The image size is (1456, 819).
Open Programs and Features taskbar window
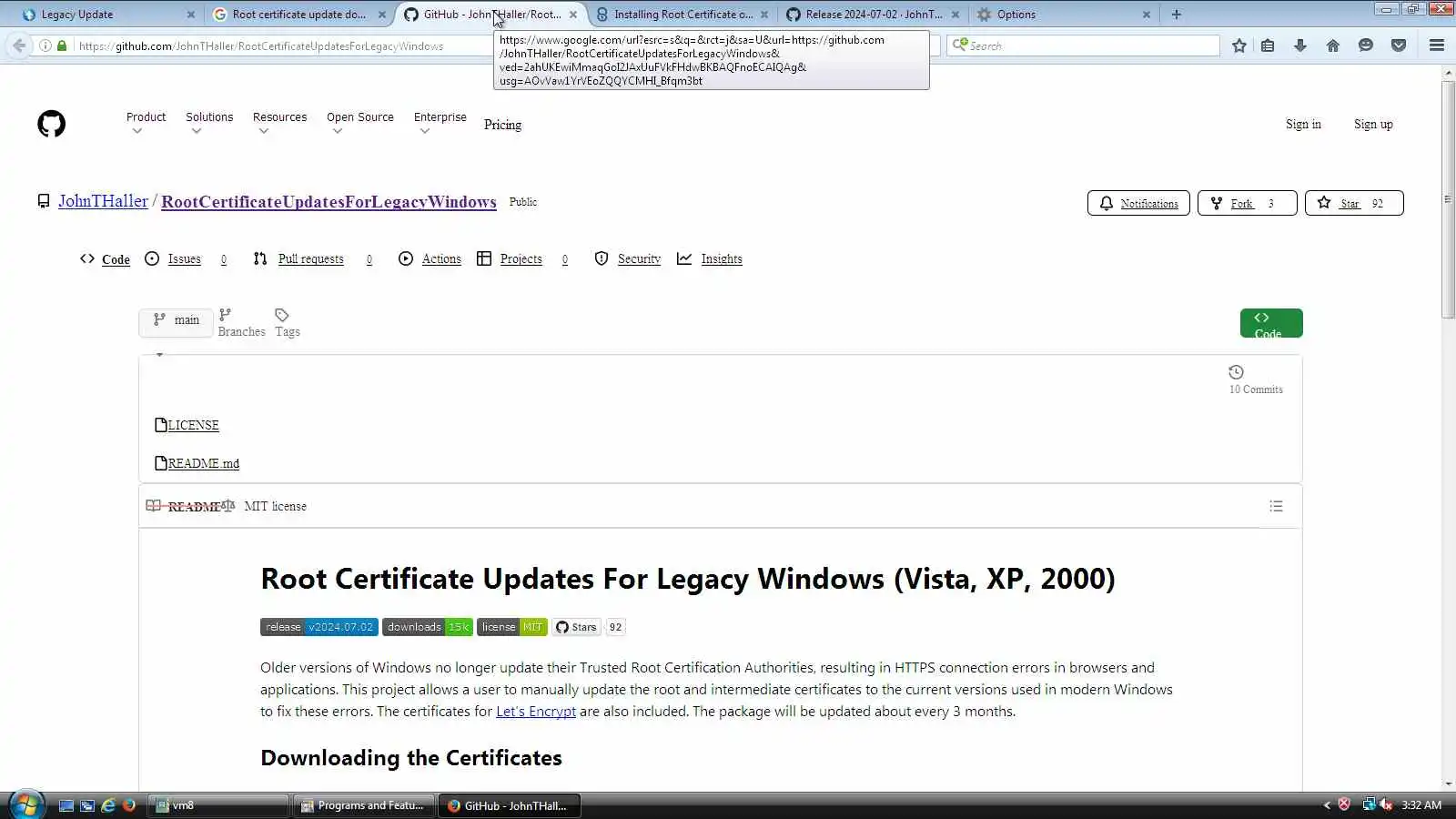[363, 805]
